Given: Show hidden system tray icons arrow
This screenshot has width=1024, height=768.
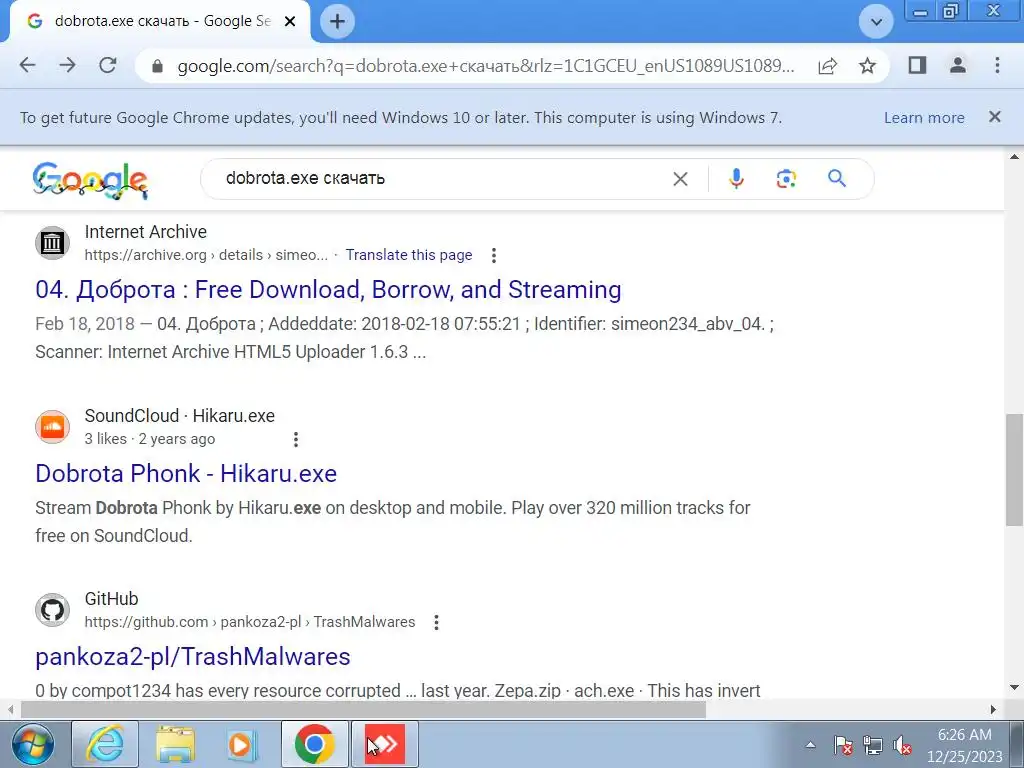Looking at the screenshot, I should 810,744.
